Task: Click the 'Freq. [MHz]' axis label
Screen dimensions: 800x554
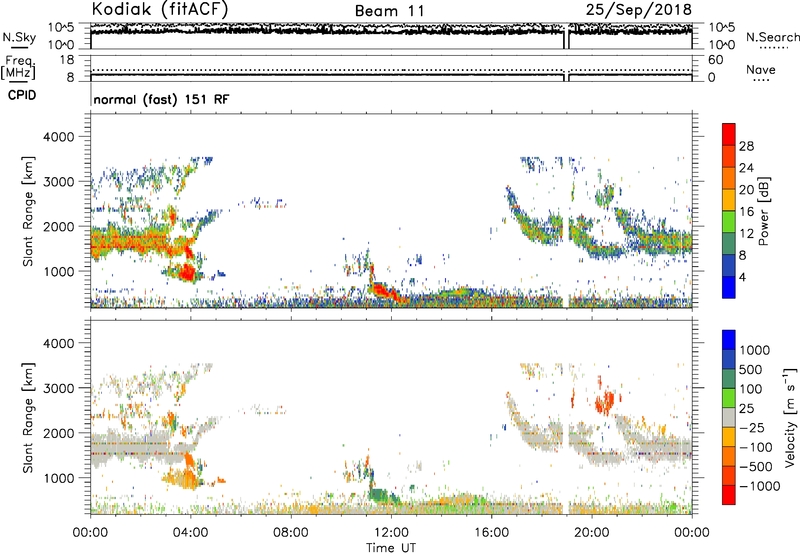Action: pos(18,67)
